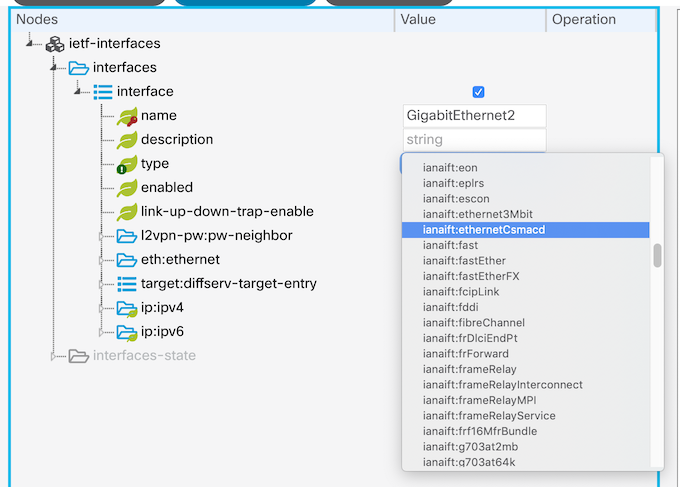Click the description leaf icon

(127, 140)
